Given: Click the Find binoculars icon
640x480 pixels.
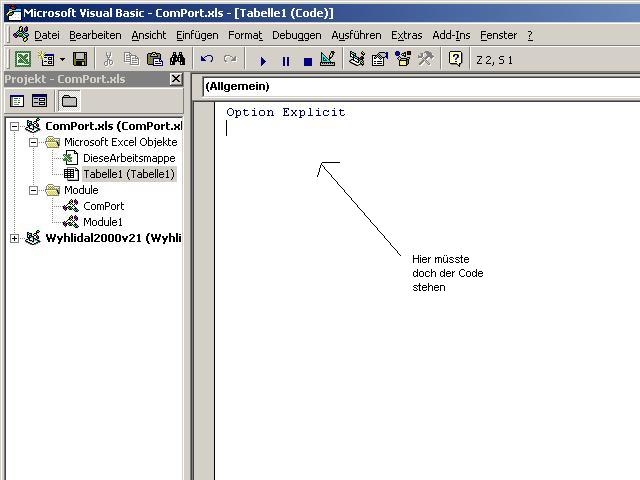Looking at the screenshot, I should click(178, 59).
